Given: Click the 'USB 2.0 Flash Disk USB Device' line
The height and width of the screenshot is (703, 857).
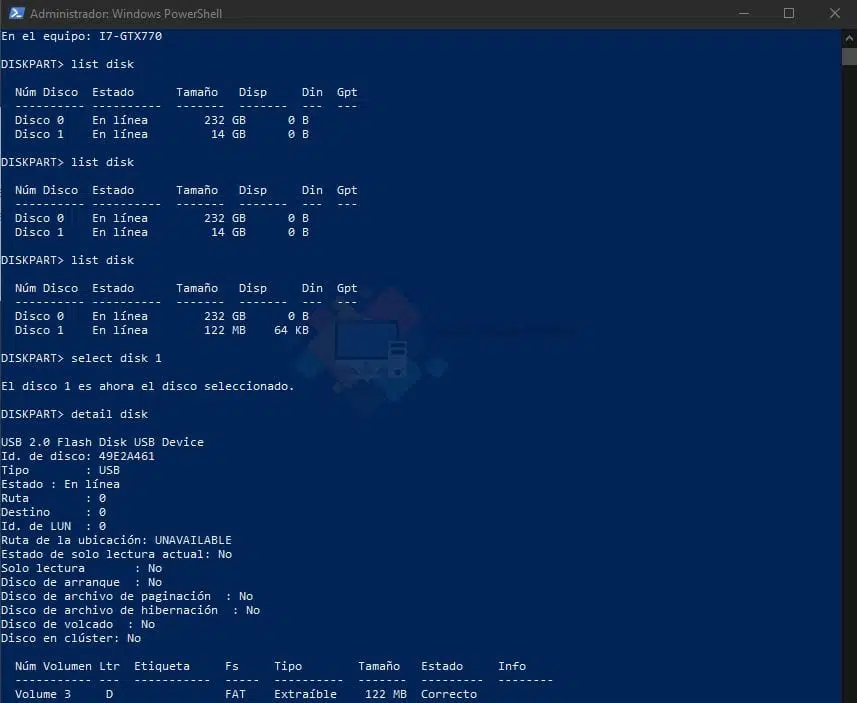Looking at the screenshot, I should click(102, 442).
